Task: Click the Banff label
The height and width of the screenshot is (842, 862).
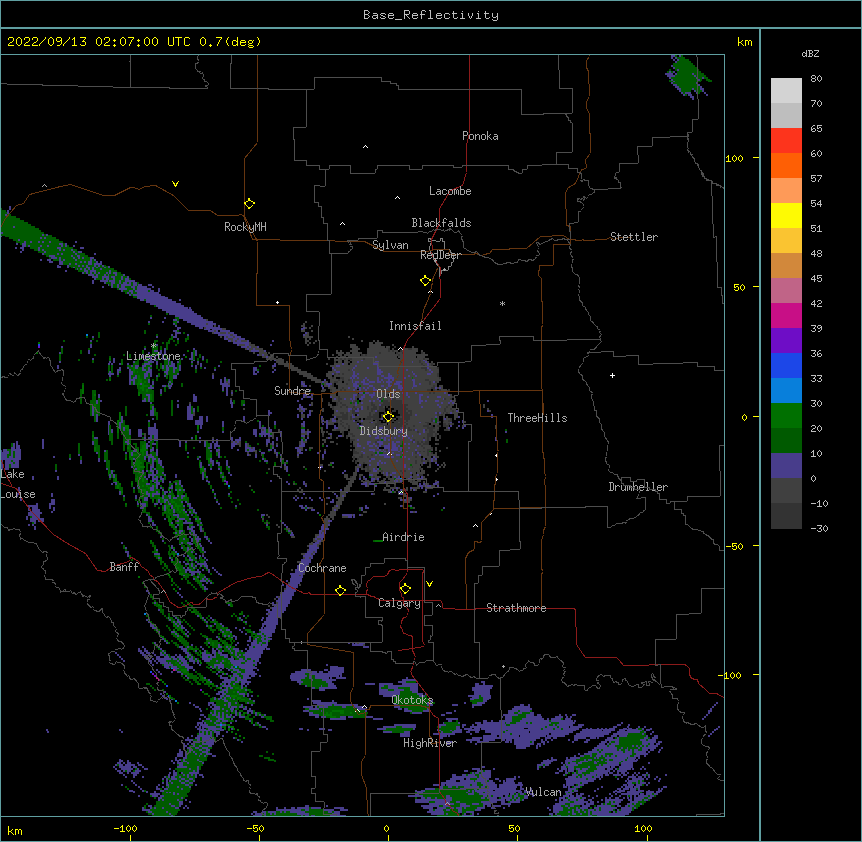Action: click(x=124, y=567)
